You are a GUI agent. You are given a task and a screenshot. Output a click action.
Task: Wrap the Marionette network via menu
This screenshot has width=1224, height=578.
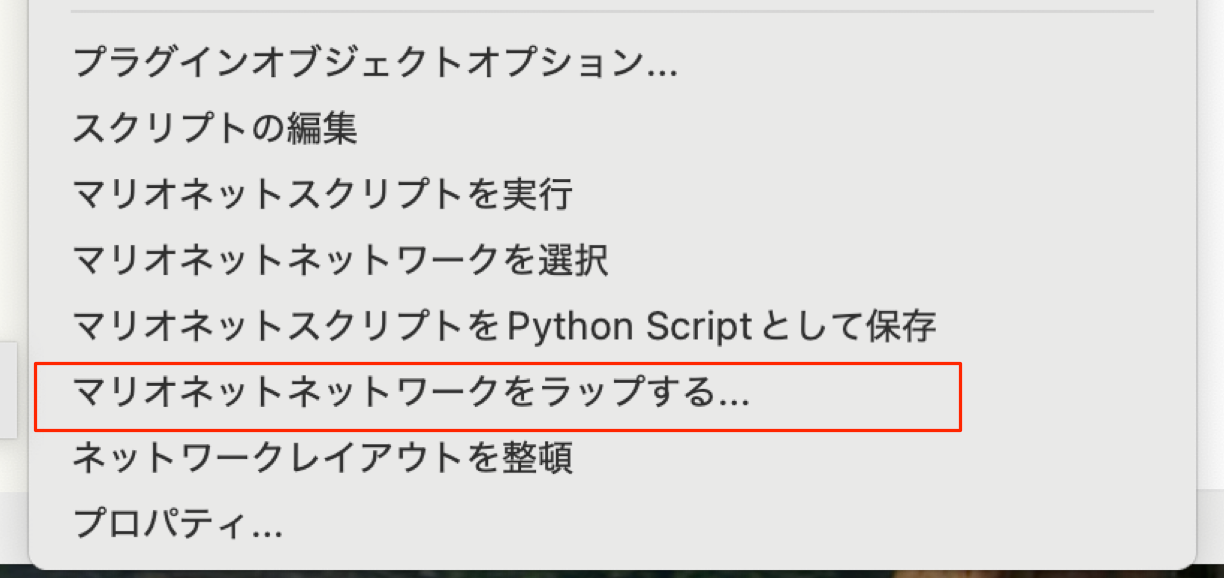coord(411,394)
